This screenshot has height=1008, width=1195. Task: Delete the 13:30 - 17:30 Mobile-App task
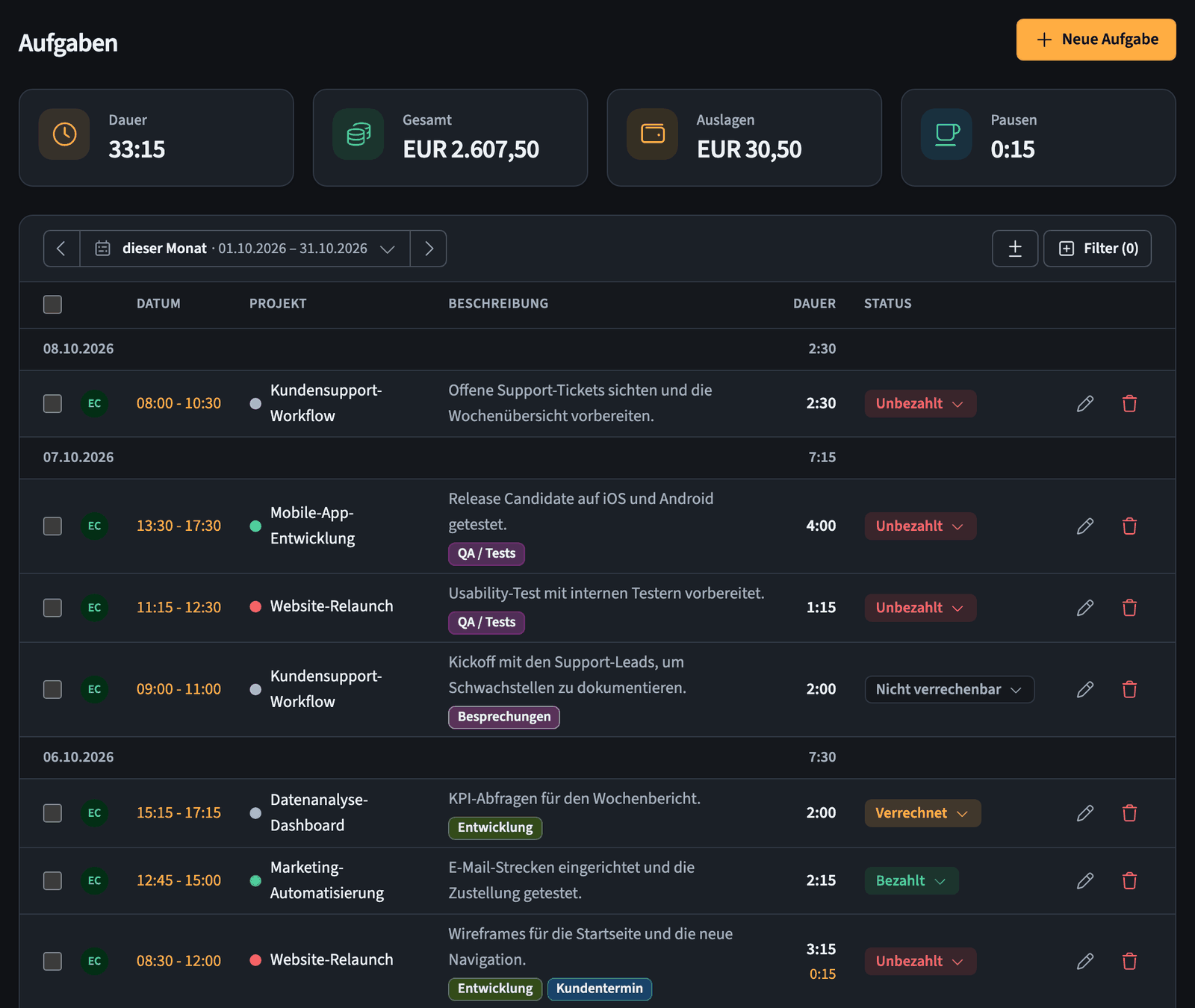tap(1129, 526)
